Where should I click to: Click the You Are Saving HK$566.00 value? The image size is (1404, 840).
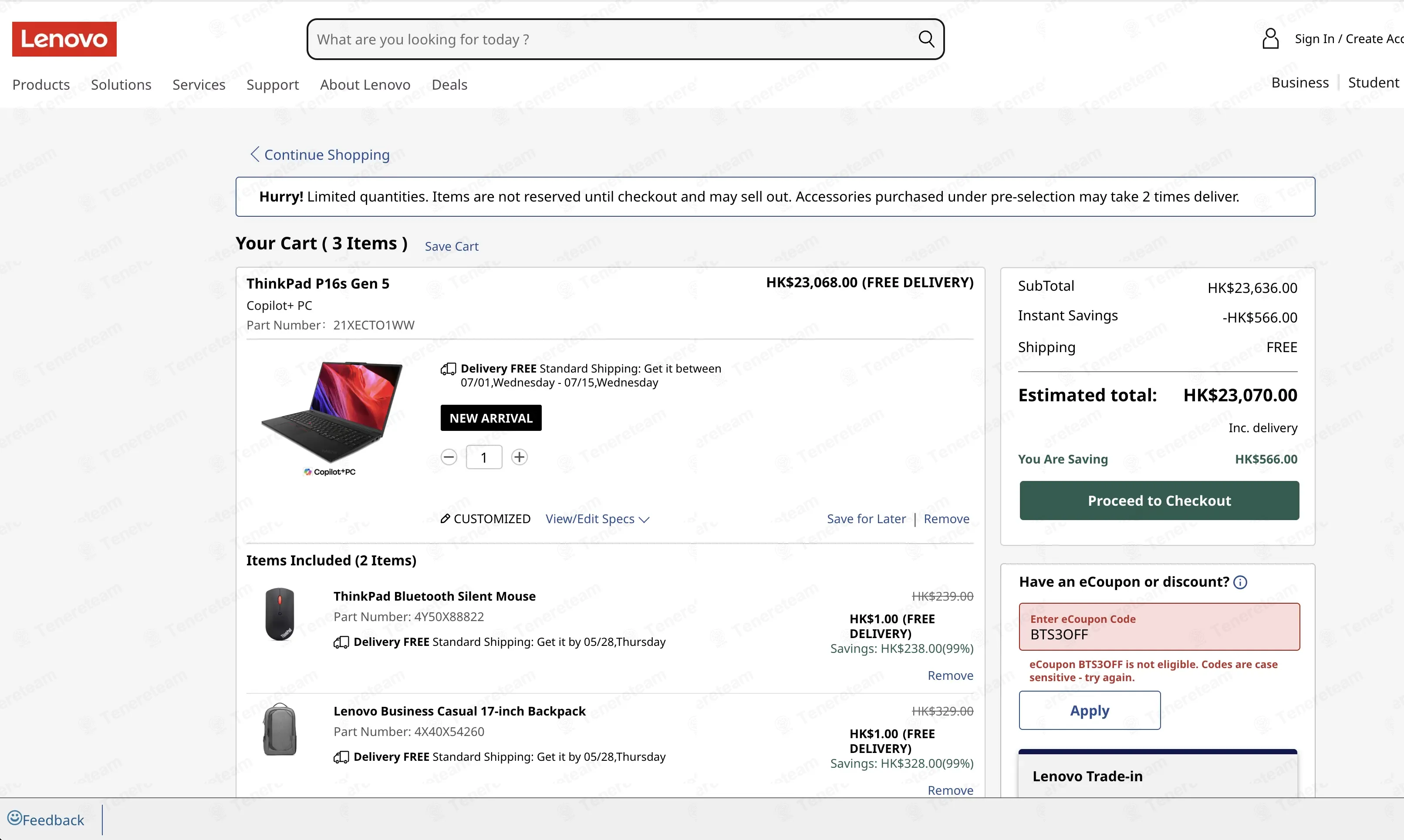click(x=1266, y=459)
